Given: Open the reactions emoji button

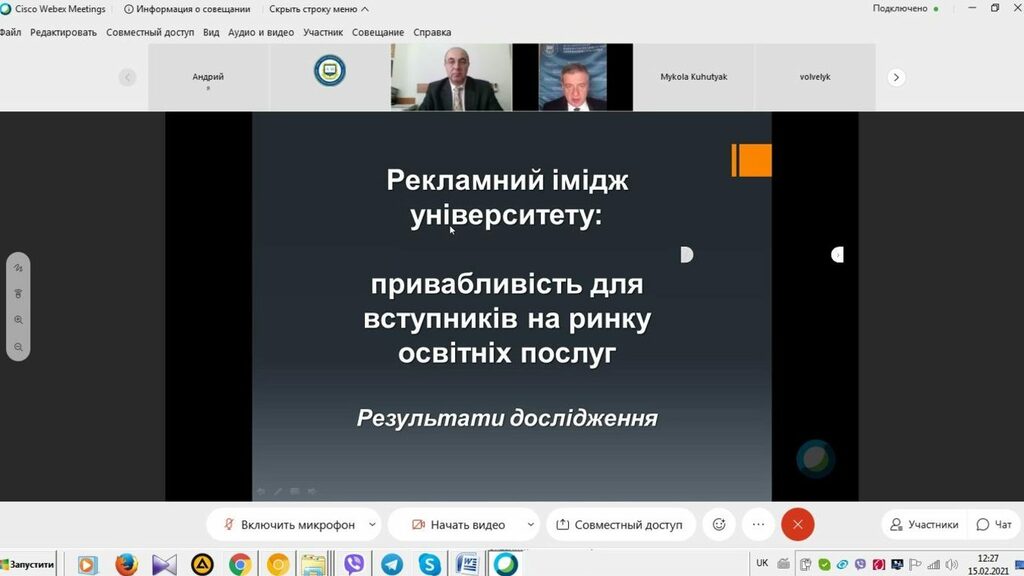Looking at the screenshot, I should click(718, 524).
